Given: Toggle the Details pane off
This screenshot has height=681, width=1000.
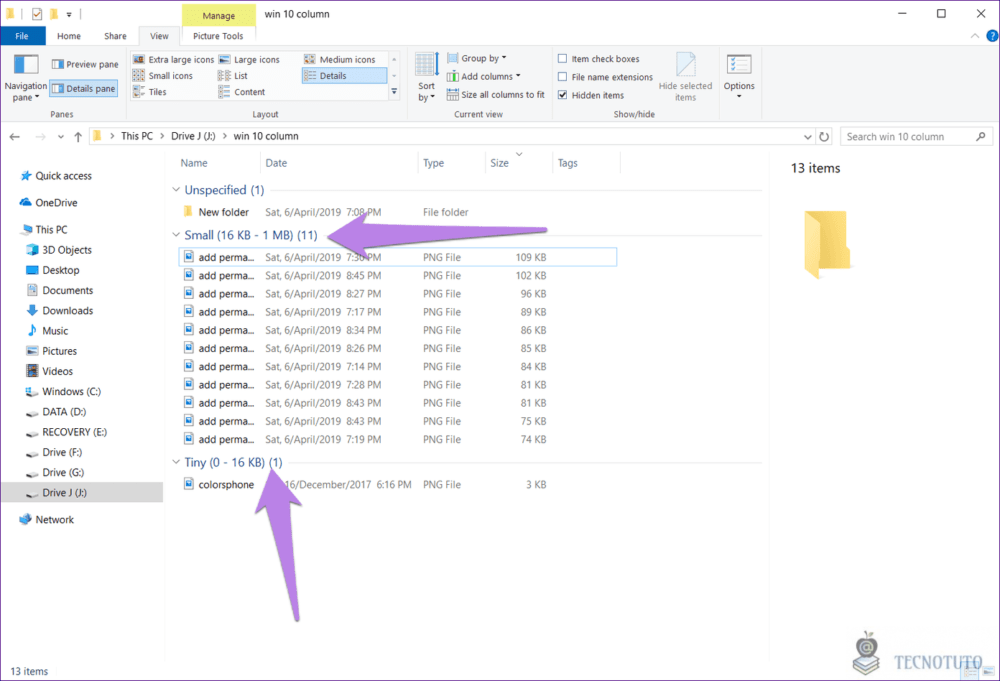Looking at the screenshot, I should coord(84,89).
